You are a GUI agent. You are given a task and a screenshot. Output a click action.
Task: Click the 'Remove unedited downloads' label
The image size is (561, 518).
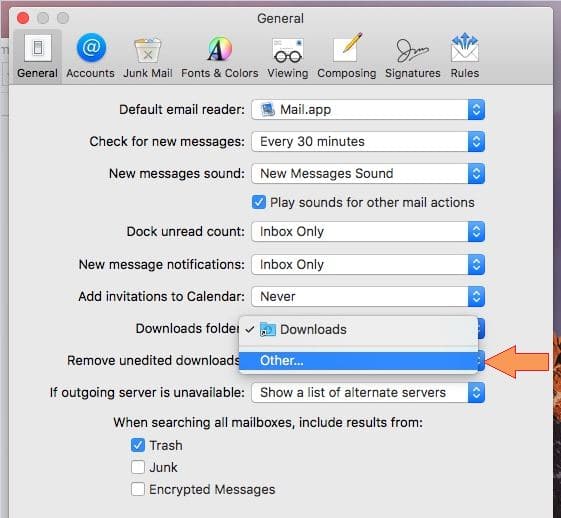coord(153,360)
